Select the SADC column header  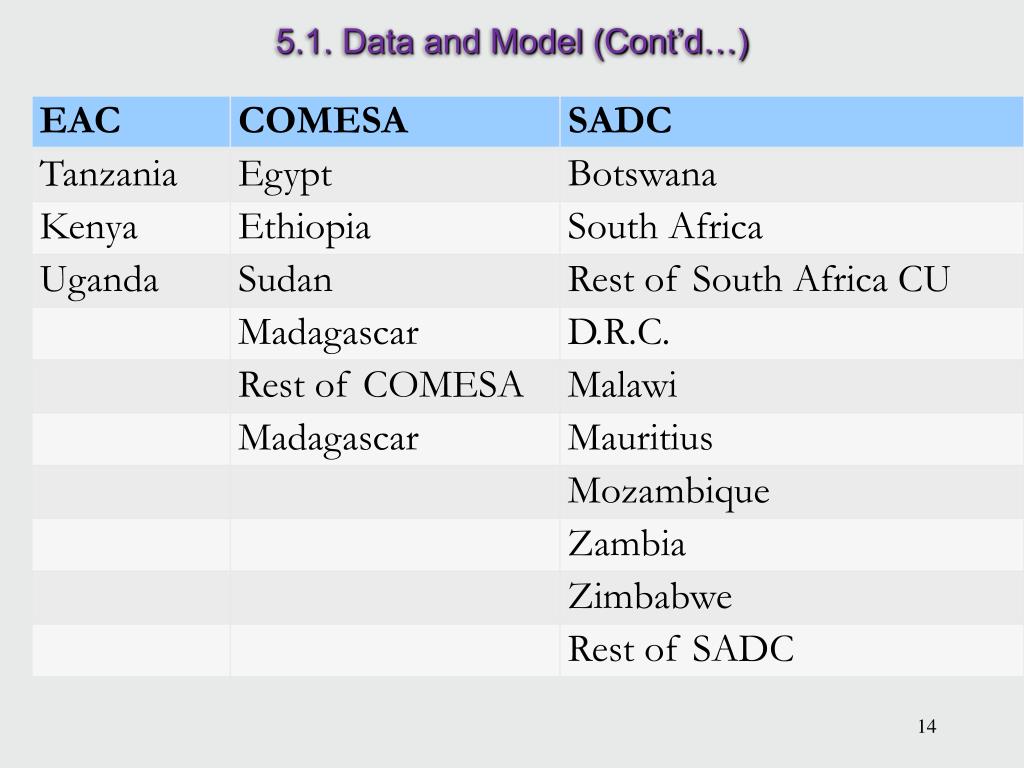[x=792, y=121]
